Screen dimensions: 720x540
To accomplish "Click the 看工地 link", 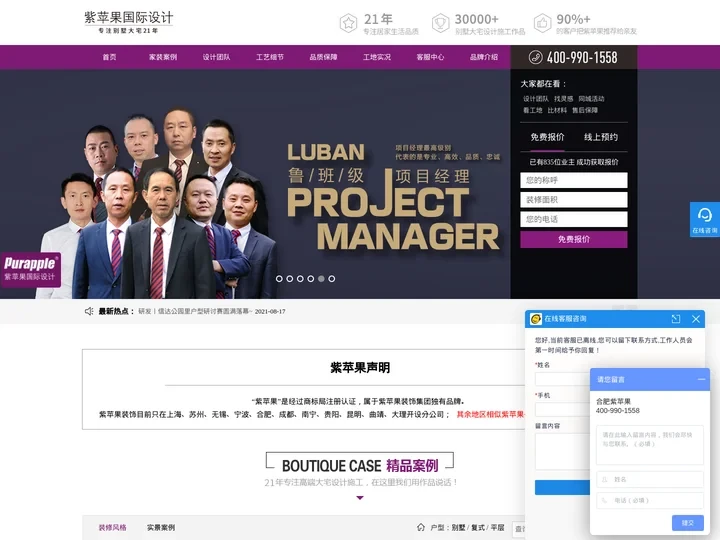I will (x=533, y=110).
